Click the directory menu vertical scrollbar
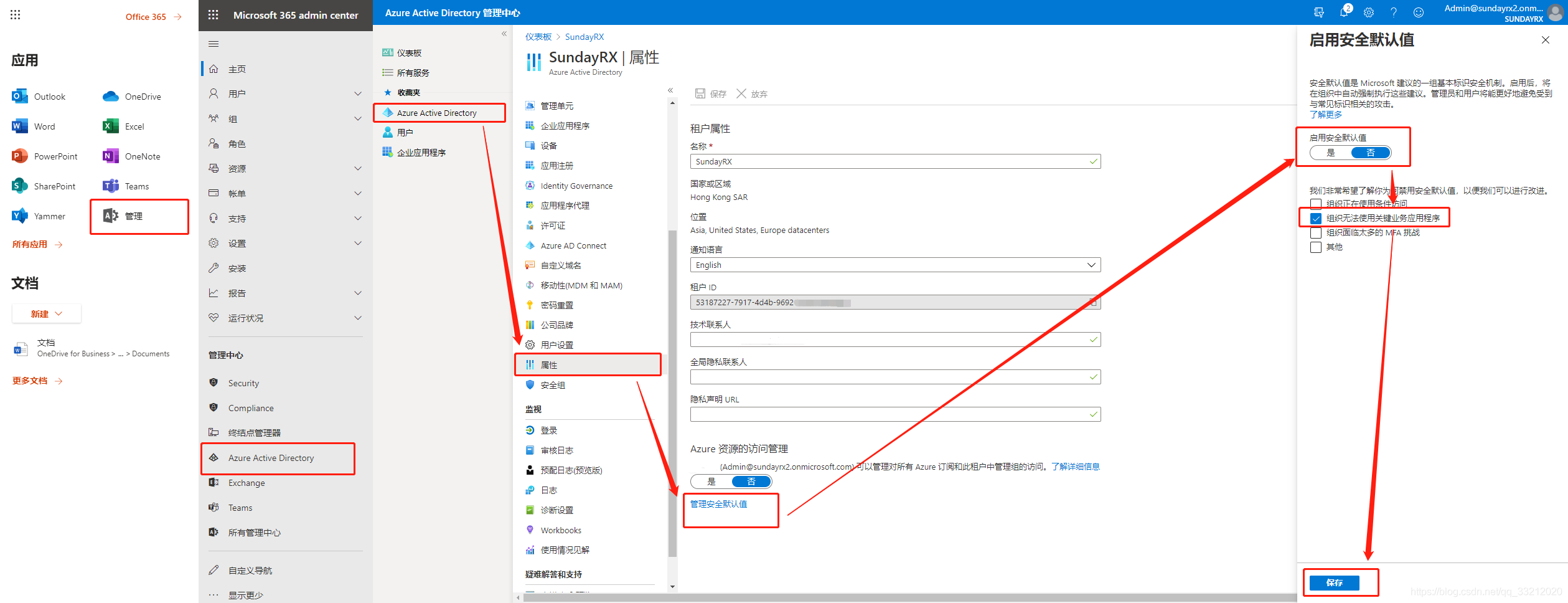This screenshot has width=1568, height=603. pyautogui.click(x=672, y=392)
